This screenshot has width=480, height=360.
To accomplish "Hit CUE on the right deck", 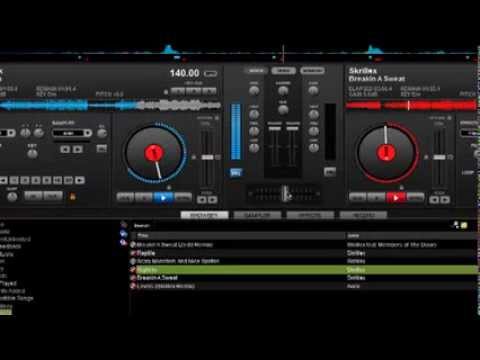I will click(358, 198).
